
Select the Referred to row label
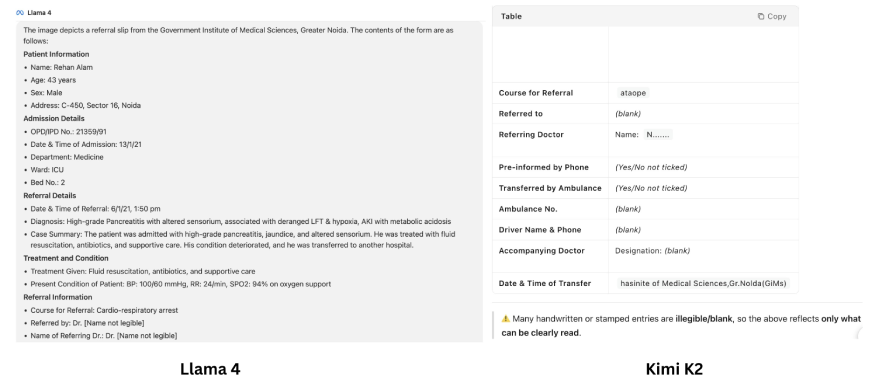521,113
